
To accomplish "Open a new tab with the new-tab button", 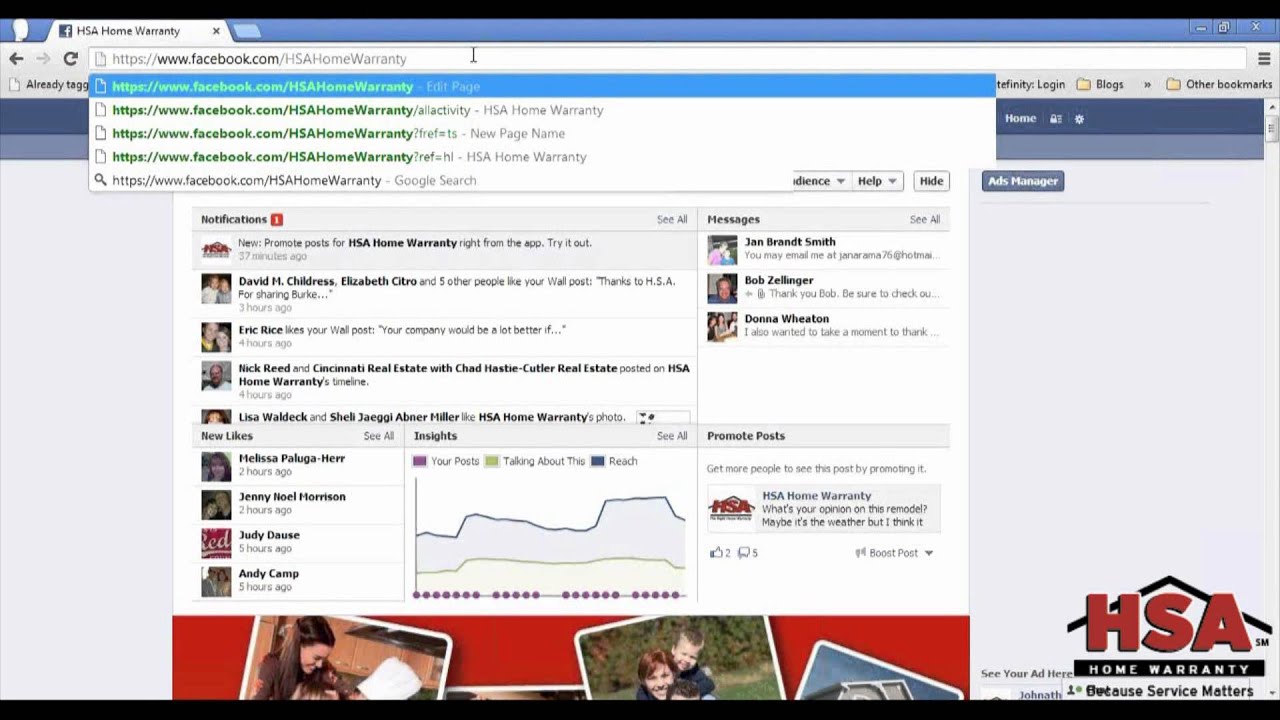I will (x=247, y=31).
